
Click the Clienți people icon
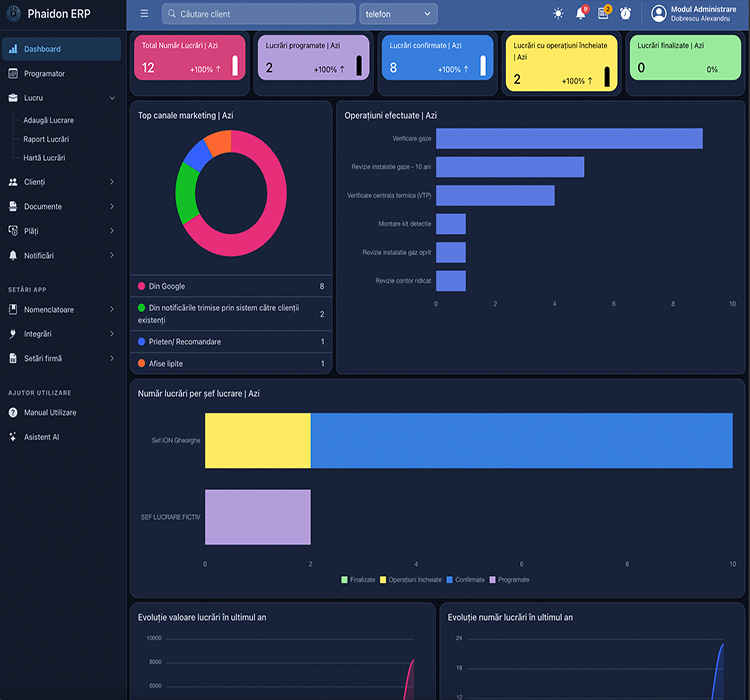click(13, 182)
